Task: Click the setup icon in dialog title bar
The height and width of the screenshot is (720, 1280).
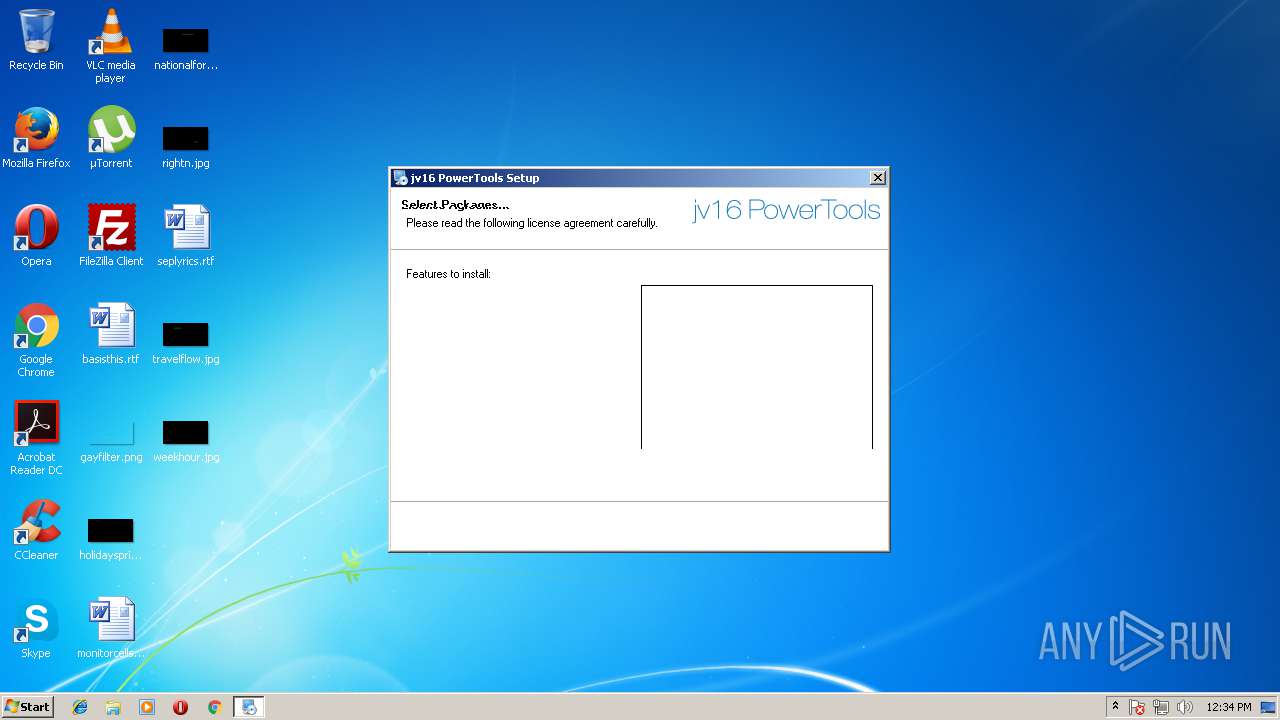Action: [401, 178]
